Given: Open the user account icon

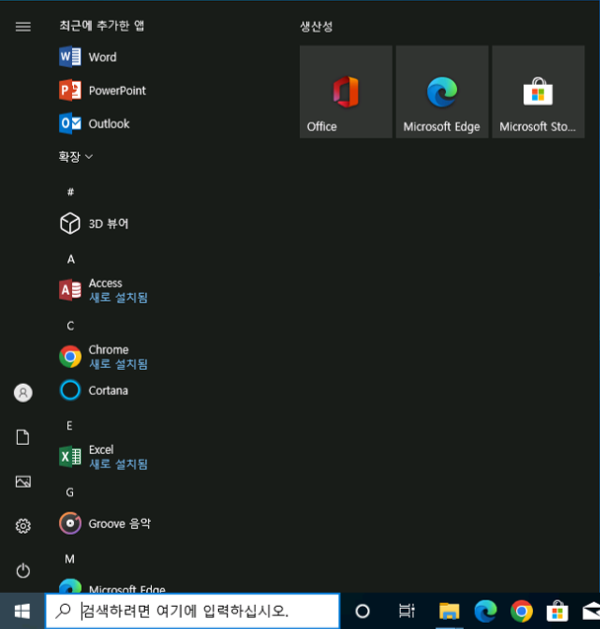Looking at the screenshot, I should click(23, 392).
